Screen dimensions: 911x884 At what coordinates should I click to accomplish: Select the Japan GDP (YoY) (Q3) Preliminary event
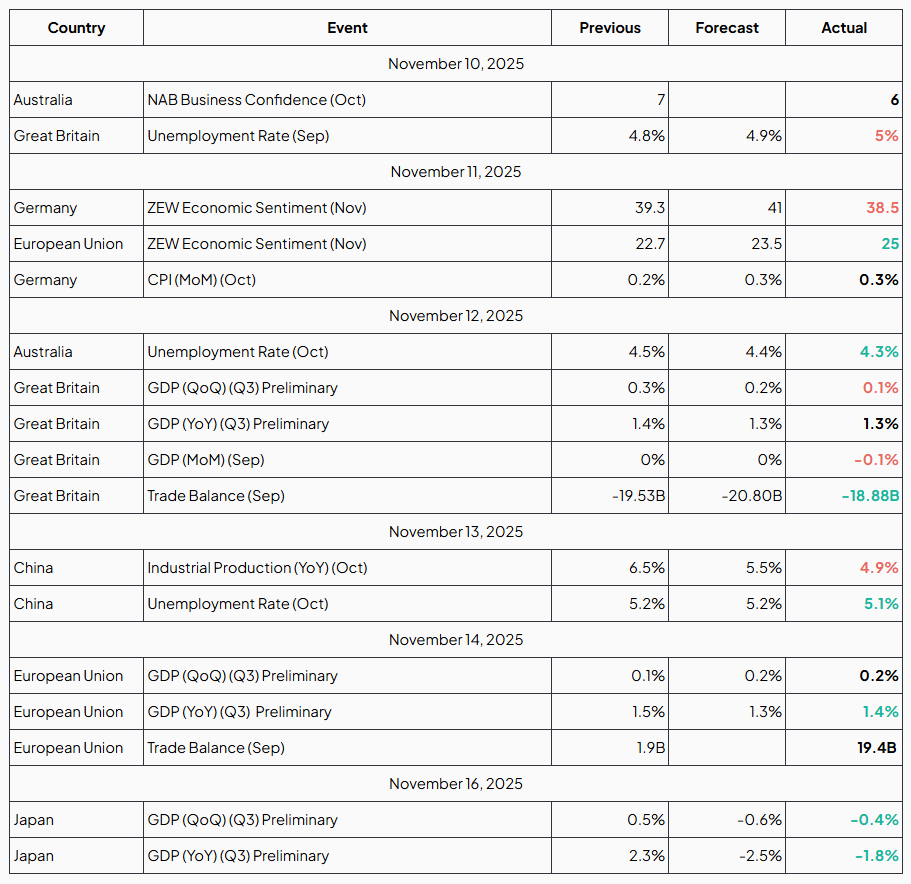[238, 856]
